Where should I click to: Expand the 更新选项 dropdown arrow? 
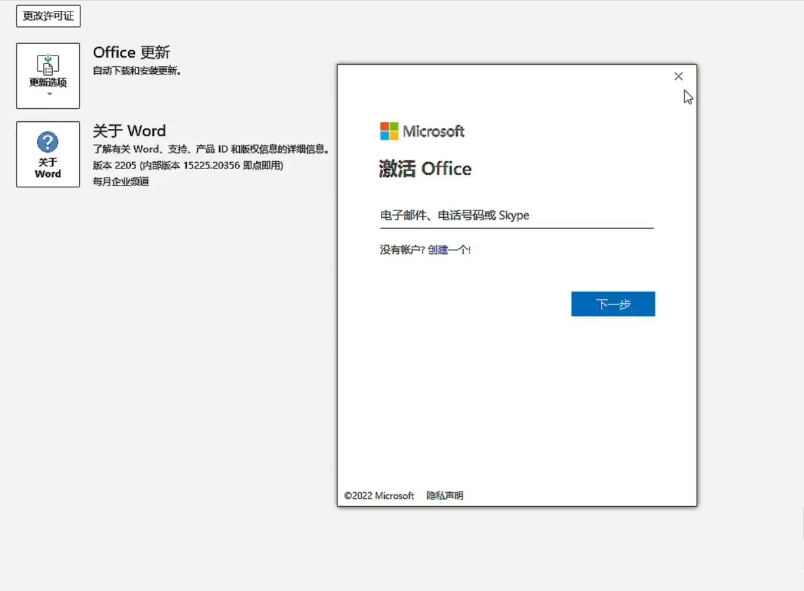[48, 95]
